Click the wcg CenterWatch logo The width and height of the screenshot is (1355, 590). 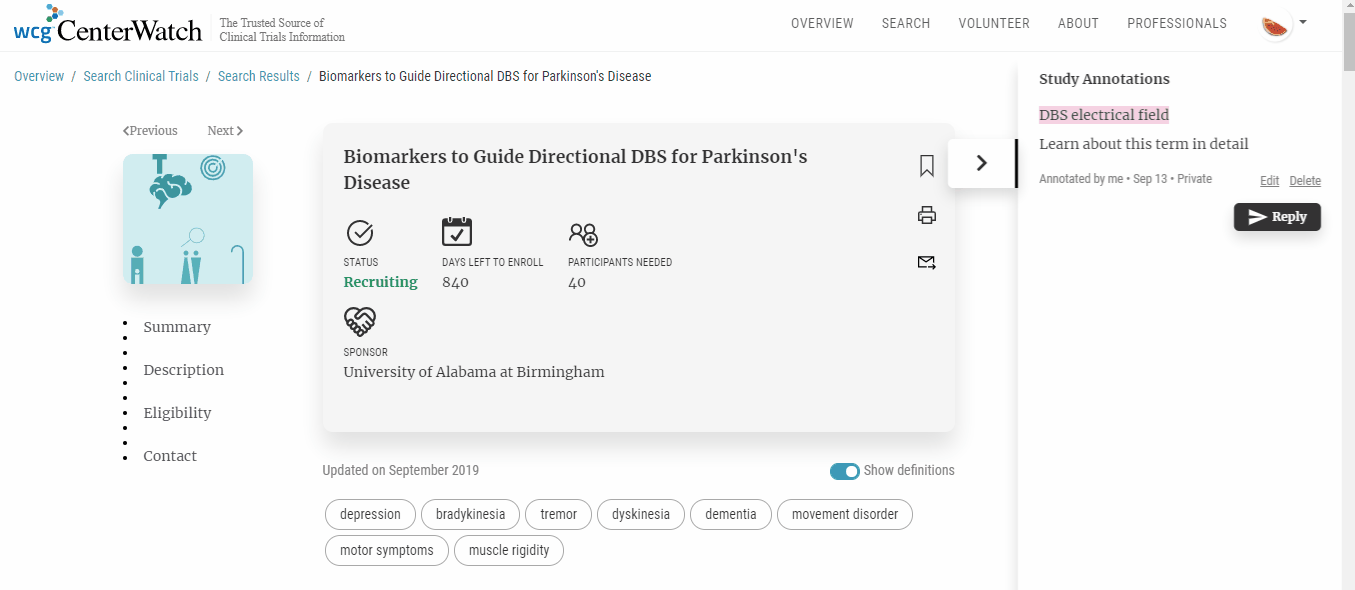coord(108,25)
